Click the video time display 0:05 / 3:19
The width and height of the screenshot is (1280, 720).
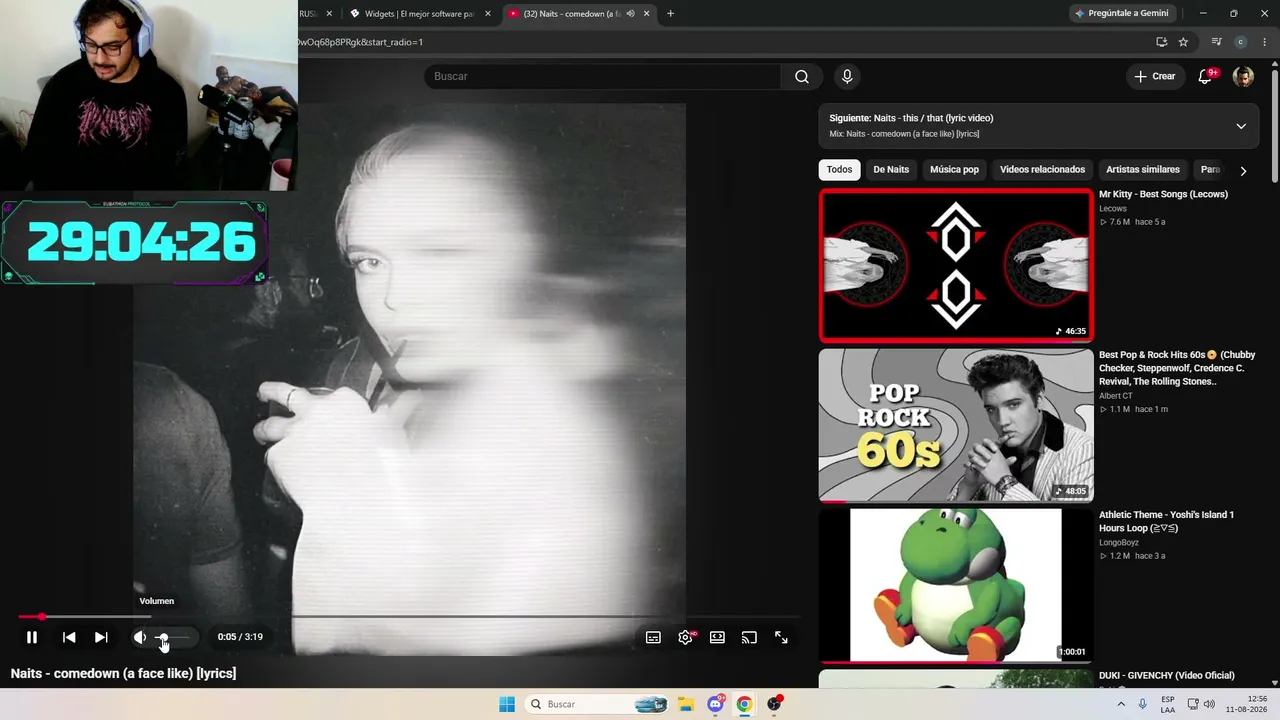(x=240, y=637)
